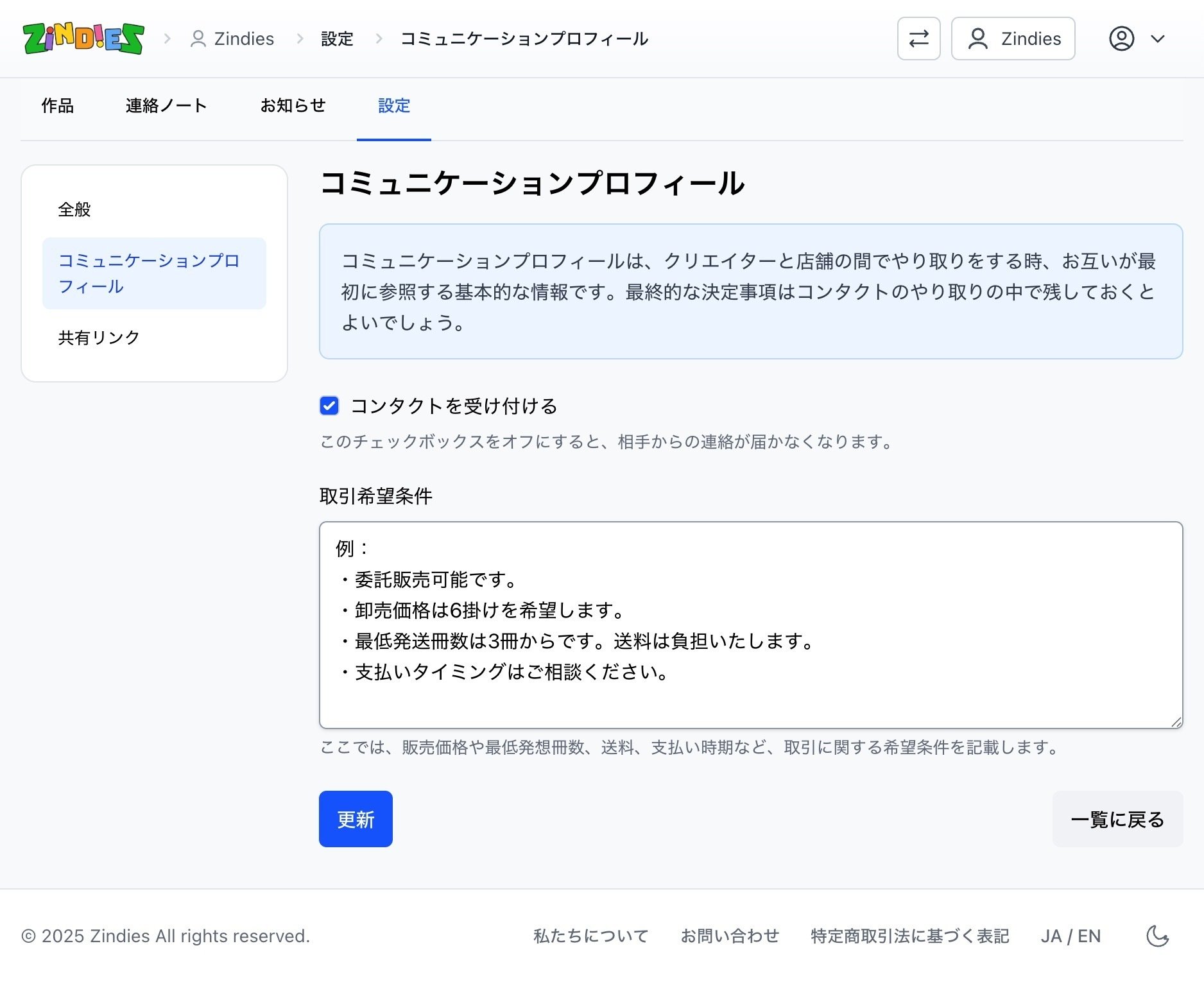1204x982 pixels.
Task: Select 全般 in the settings sidebar
Action: point(74,209)
